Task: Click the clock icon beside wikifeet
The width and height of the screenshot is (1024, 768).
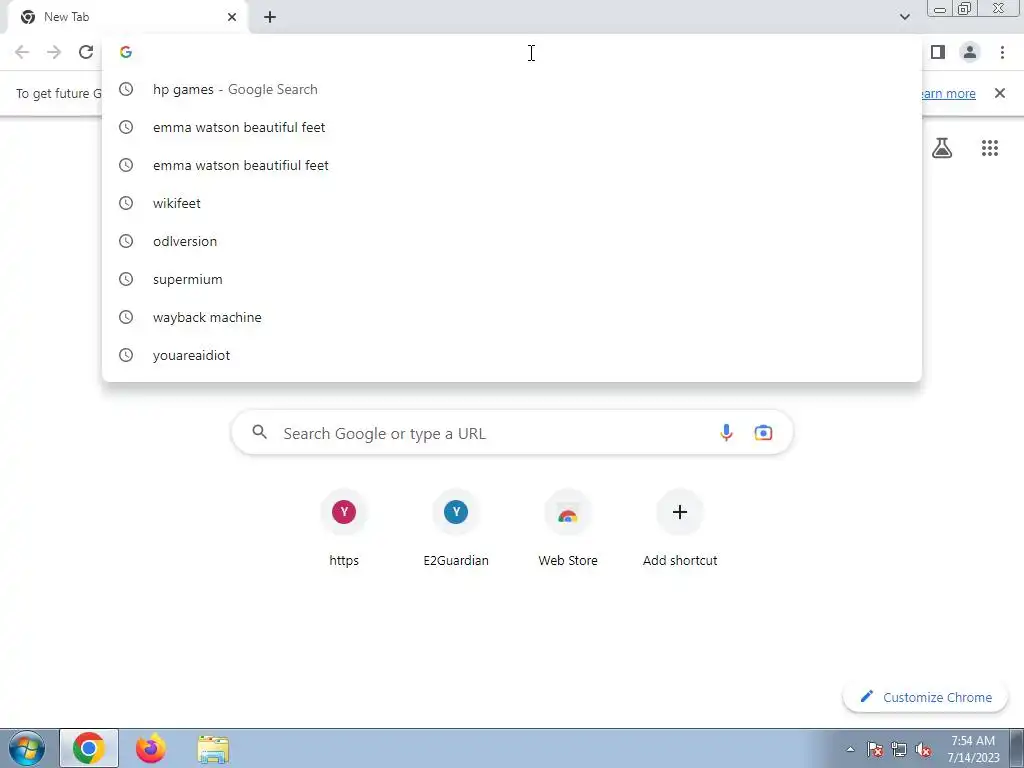Action: (126, 203)
